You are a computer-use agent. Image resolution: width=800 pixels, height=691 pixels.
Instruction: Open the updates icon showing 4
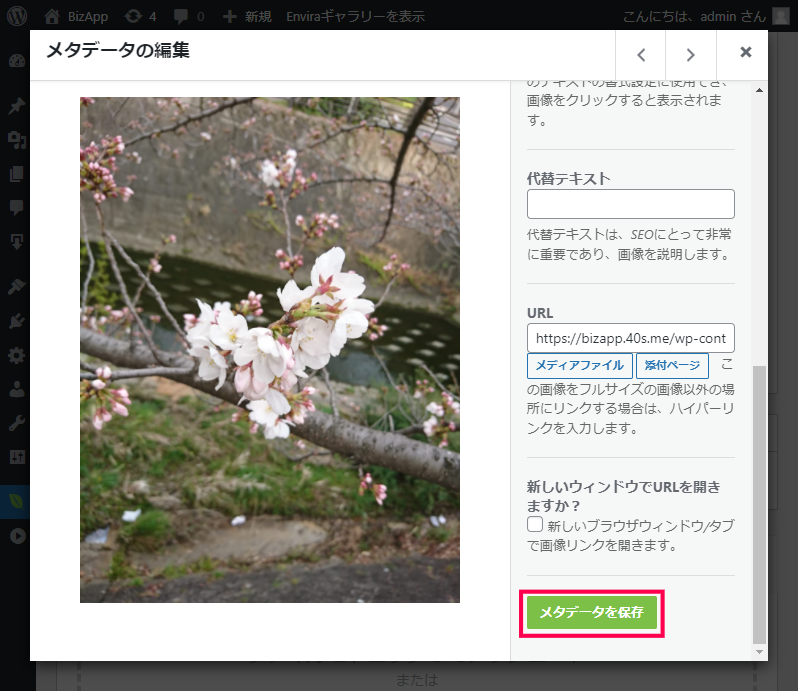coord(140,16)
